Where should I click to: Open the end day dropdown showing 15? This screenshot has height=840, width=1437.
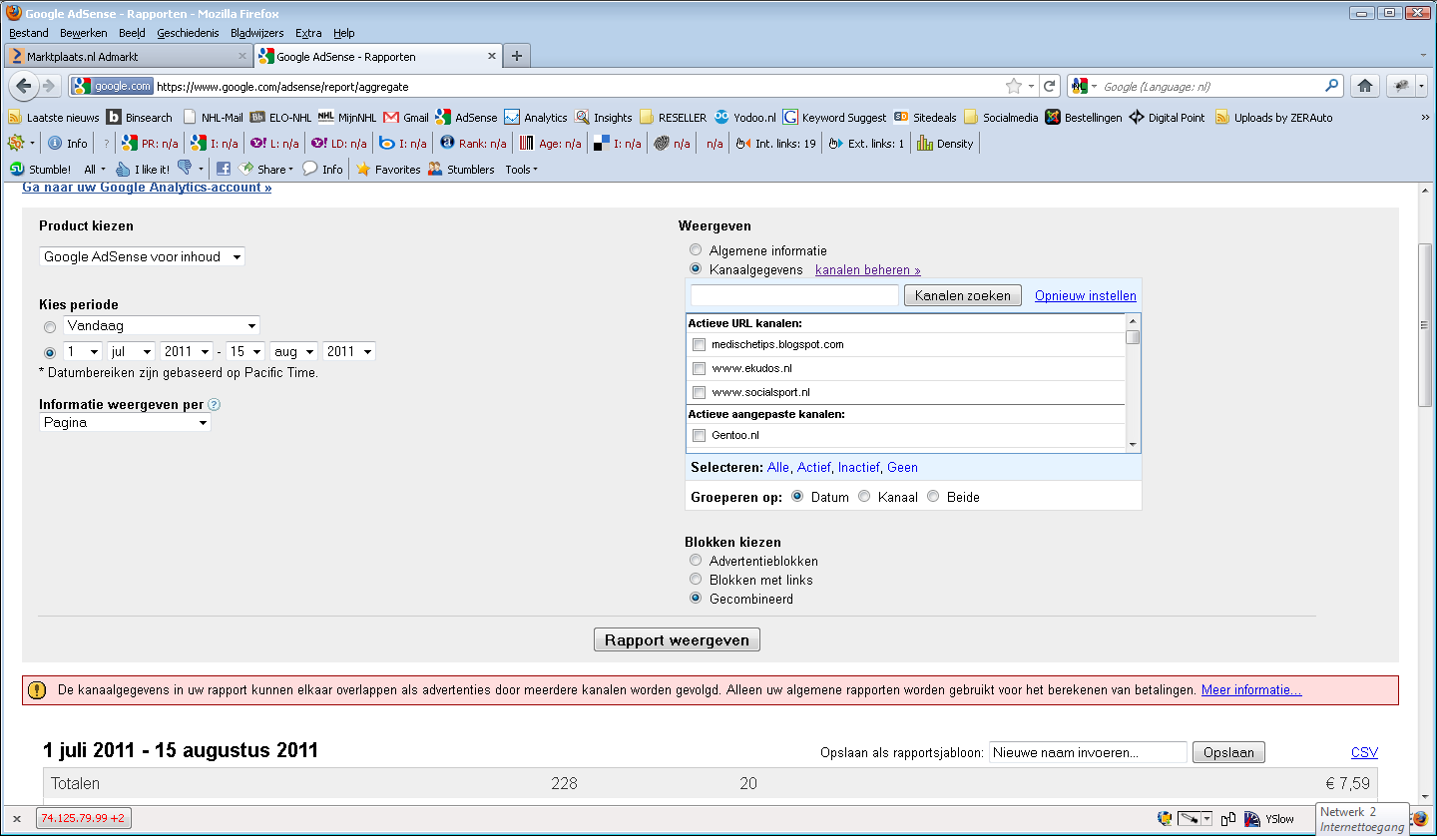point(245,351)
